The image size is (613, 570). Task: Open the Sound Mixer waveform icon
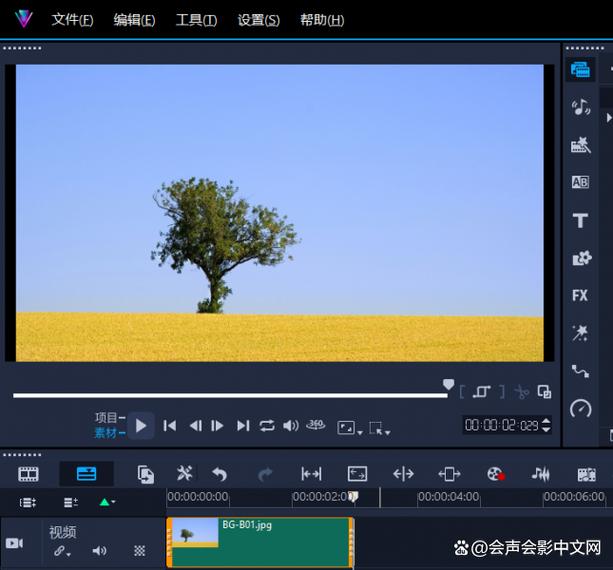click(541, 474)
